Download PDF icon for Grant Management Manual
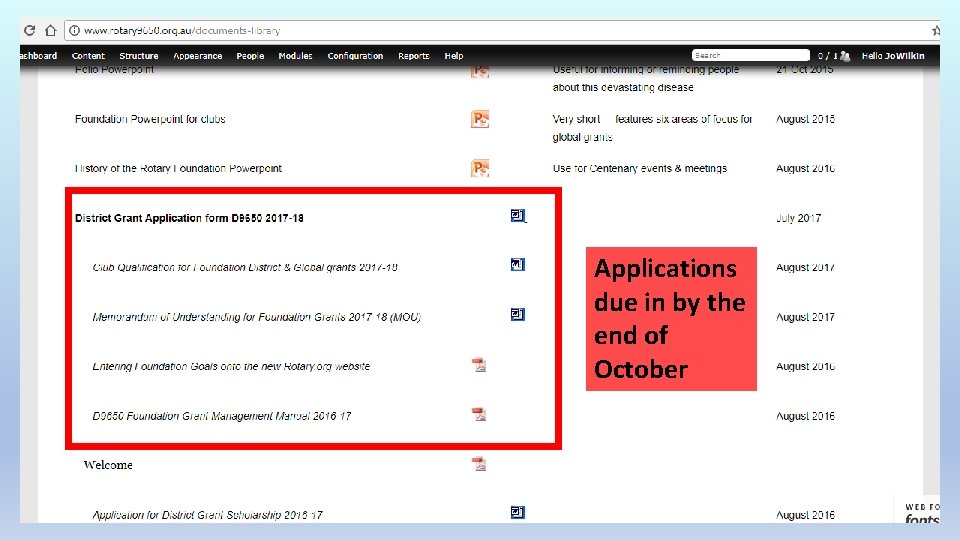The height and width of the screenshot is (540, 960). pyautogui.click(x=479, y=414)
